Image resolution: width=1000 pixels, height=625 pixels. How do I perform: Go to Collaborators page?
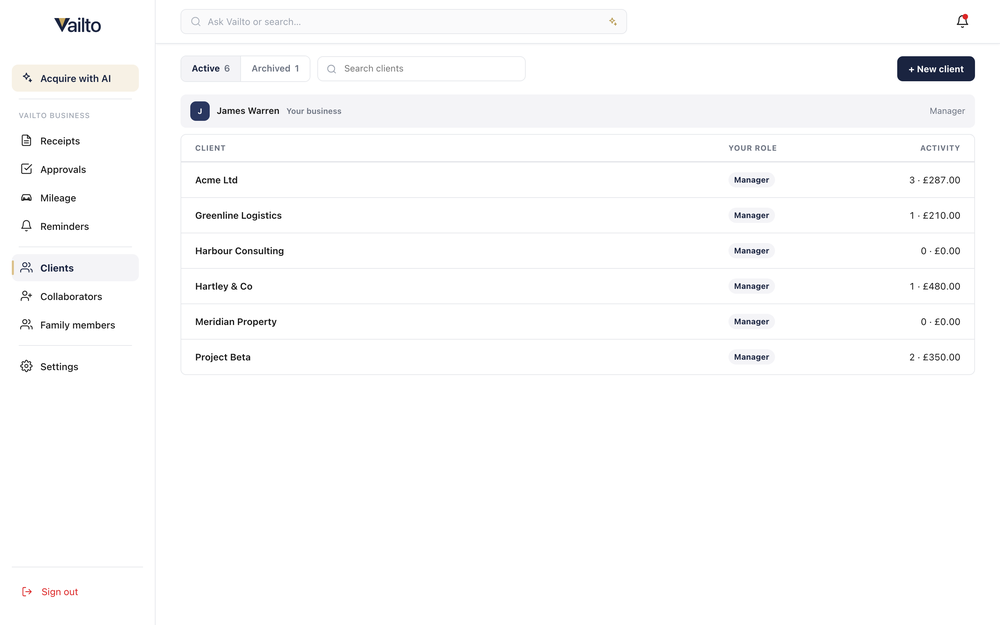tap(75, 297)
